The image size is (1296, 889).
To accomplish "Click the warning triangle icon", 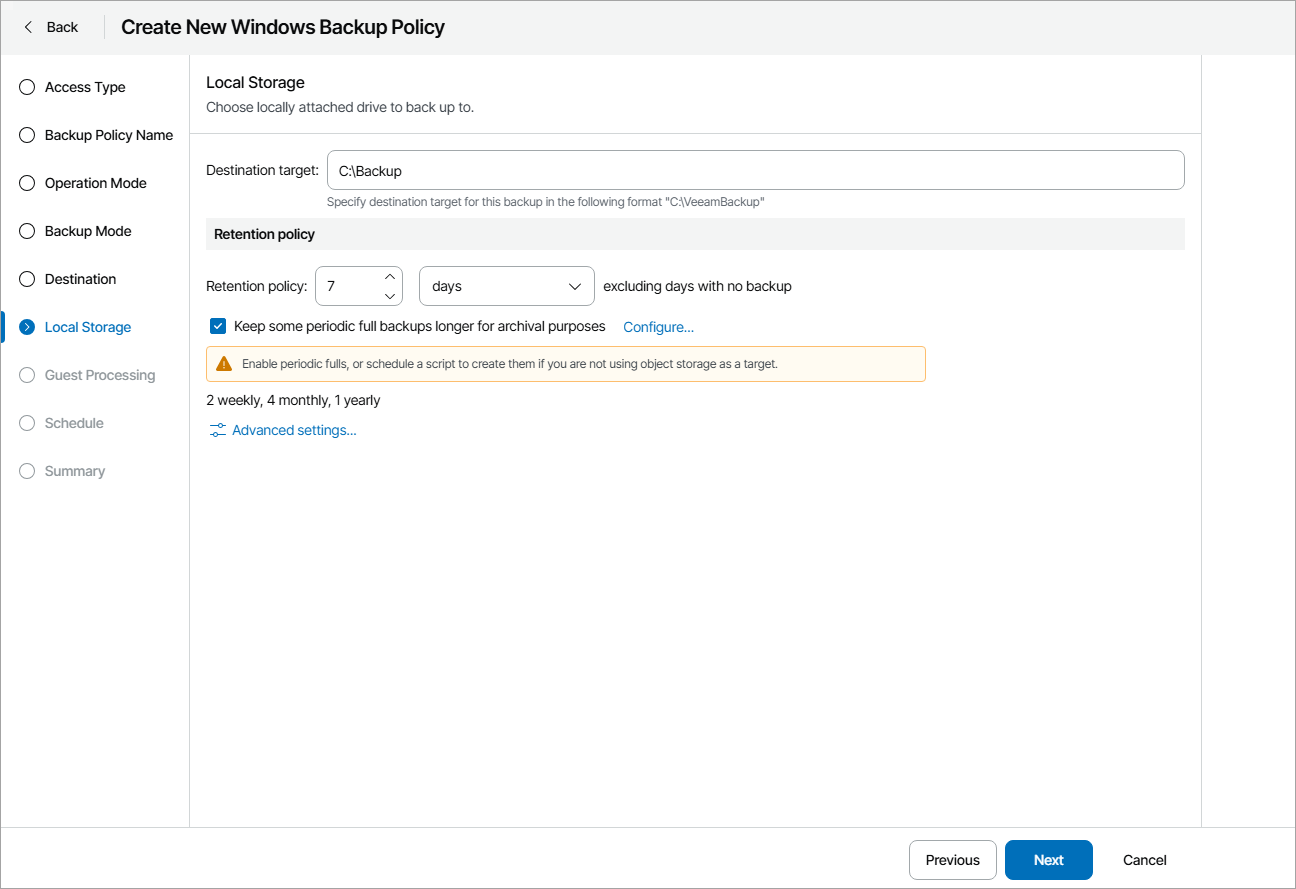I will [222, 363].
